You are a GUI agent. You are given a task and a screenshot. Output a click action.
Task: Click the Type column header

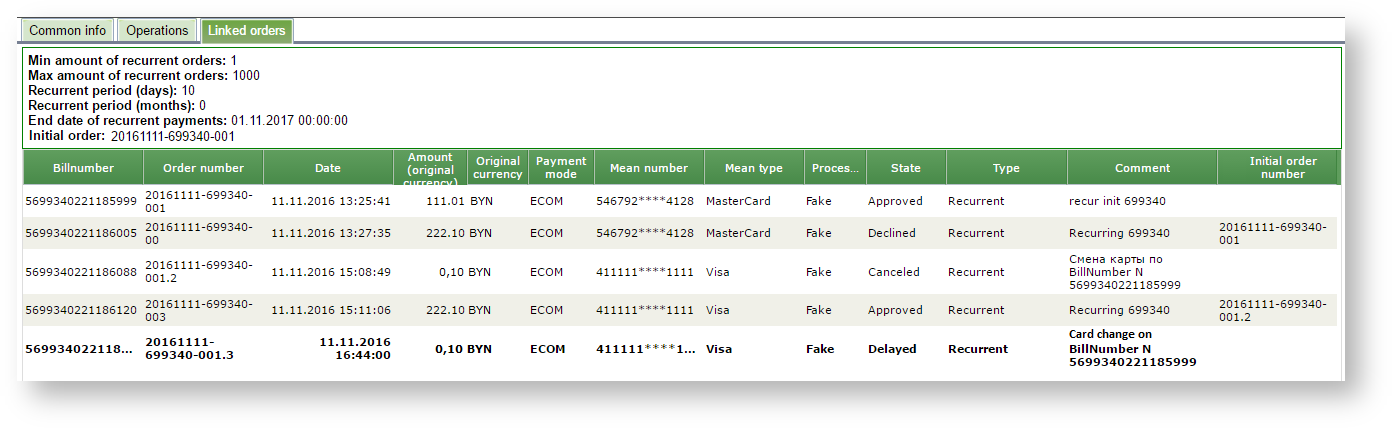[x=1006, y=168]
